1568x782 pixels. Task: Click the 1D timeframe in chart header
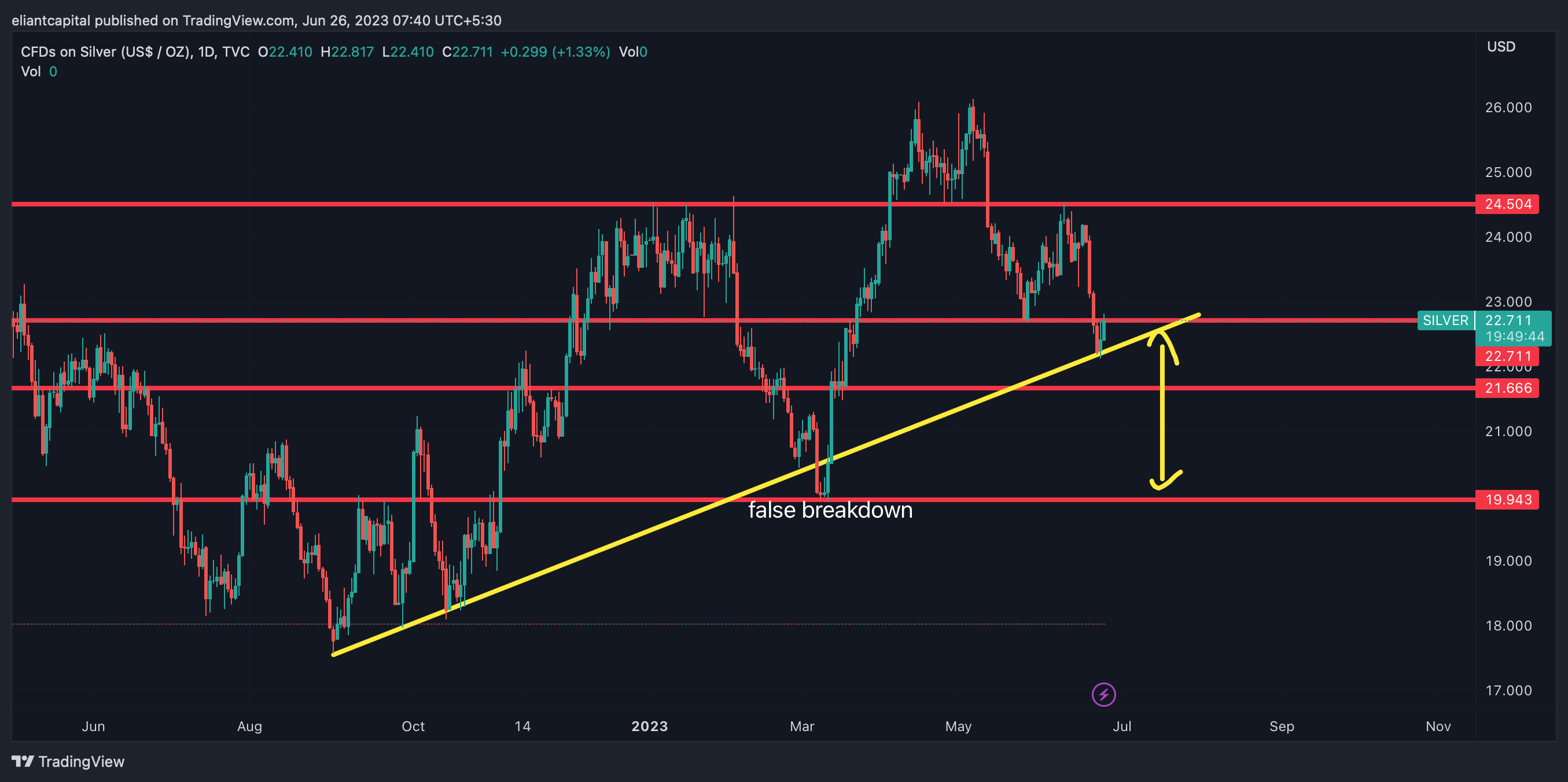pyautogui.click(x=206, y=51)
